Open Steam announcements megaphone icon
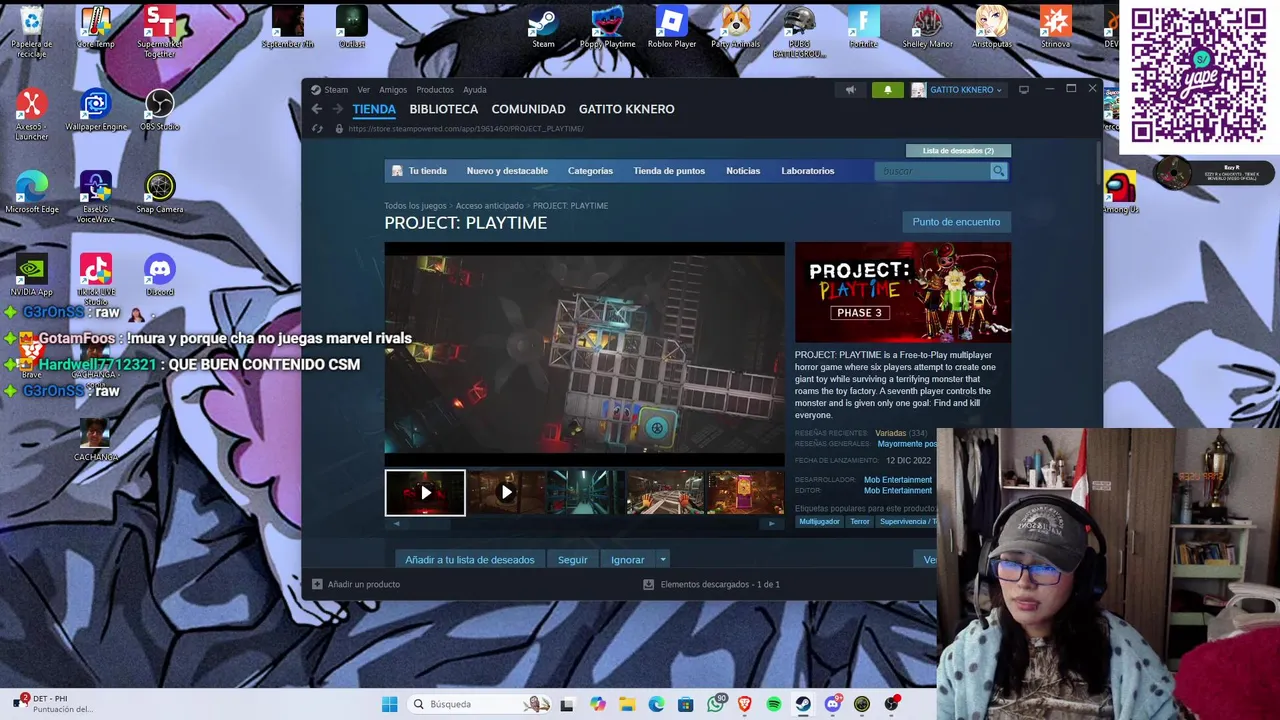The image size is (1280, 720). click(851, 90)
